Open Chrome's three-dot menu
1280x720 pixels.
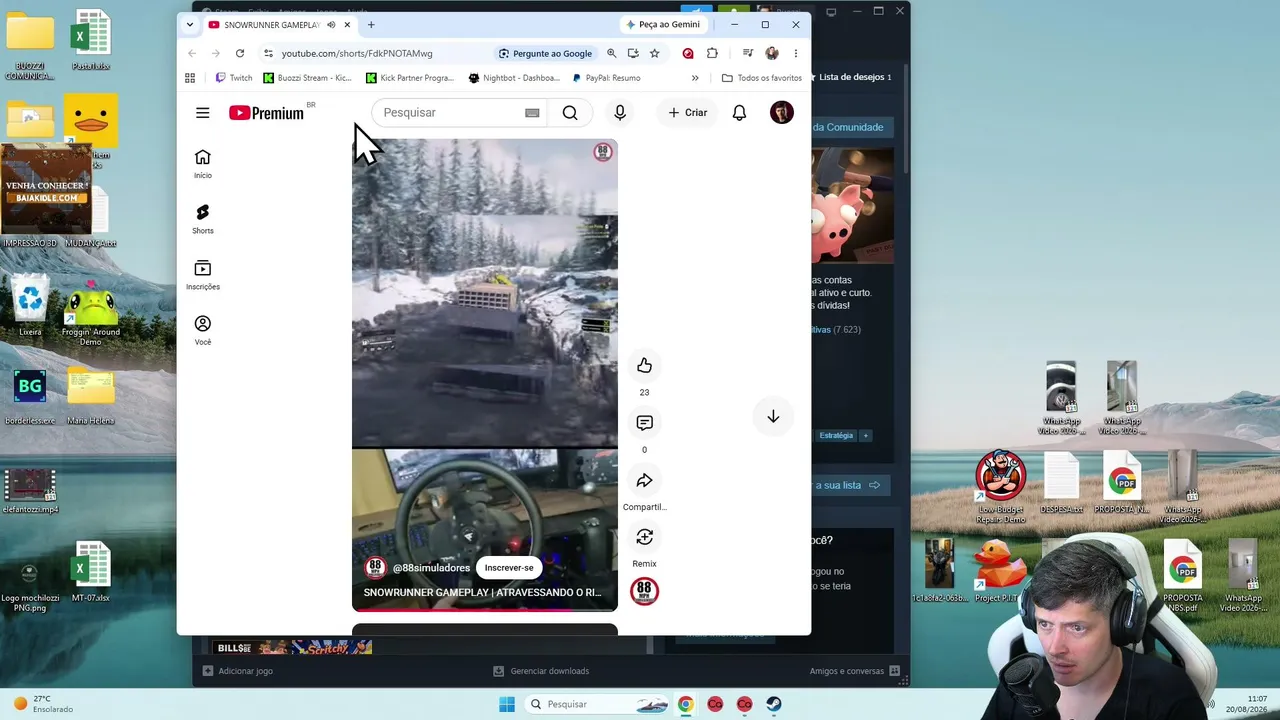click(x=796, y=53)
